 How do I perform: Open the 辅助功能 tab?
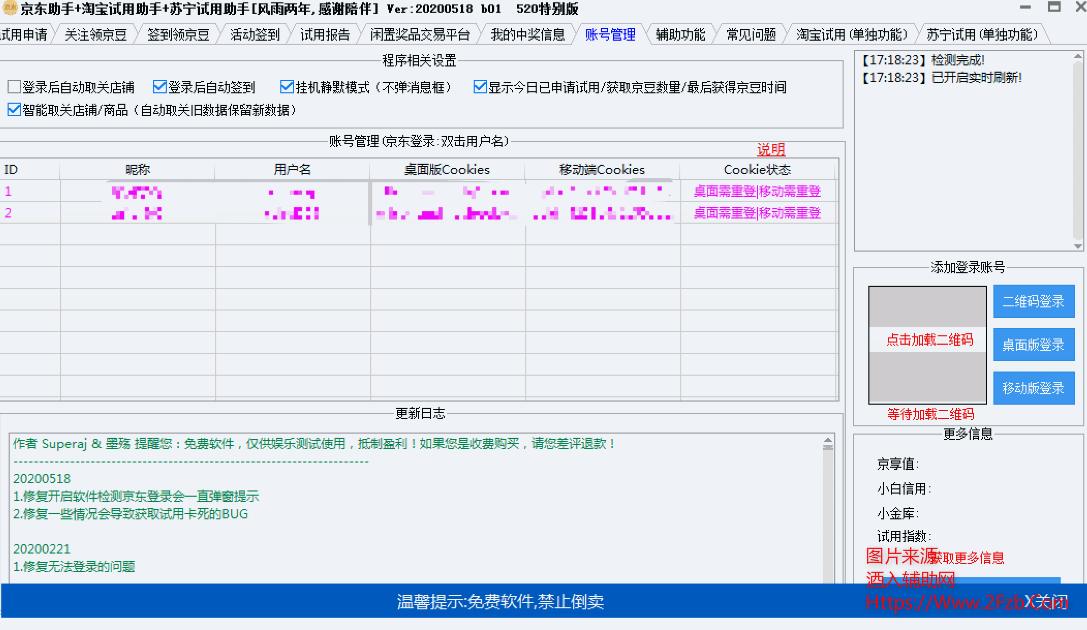pyautogui.click(x=680, y=35)
